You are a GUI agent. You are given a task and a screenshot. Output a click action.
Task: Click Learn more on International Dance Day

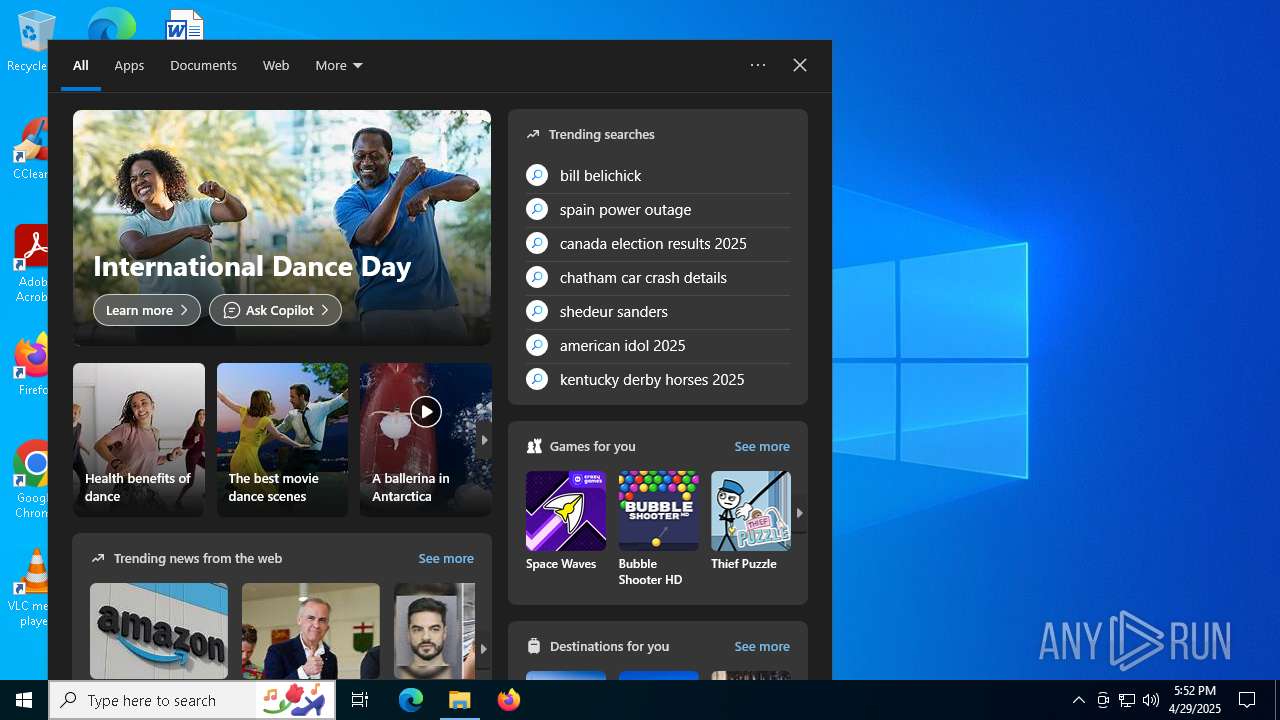click(x=147, y=310)
